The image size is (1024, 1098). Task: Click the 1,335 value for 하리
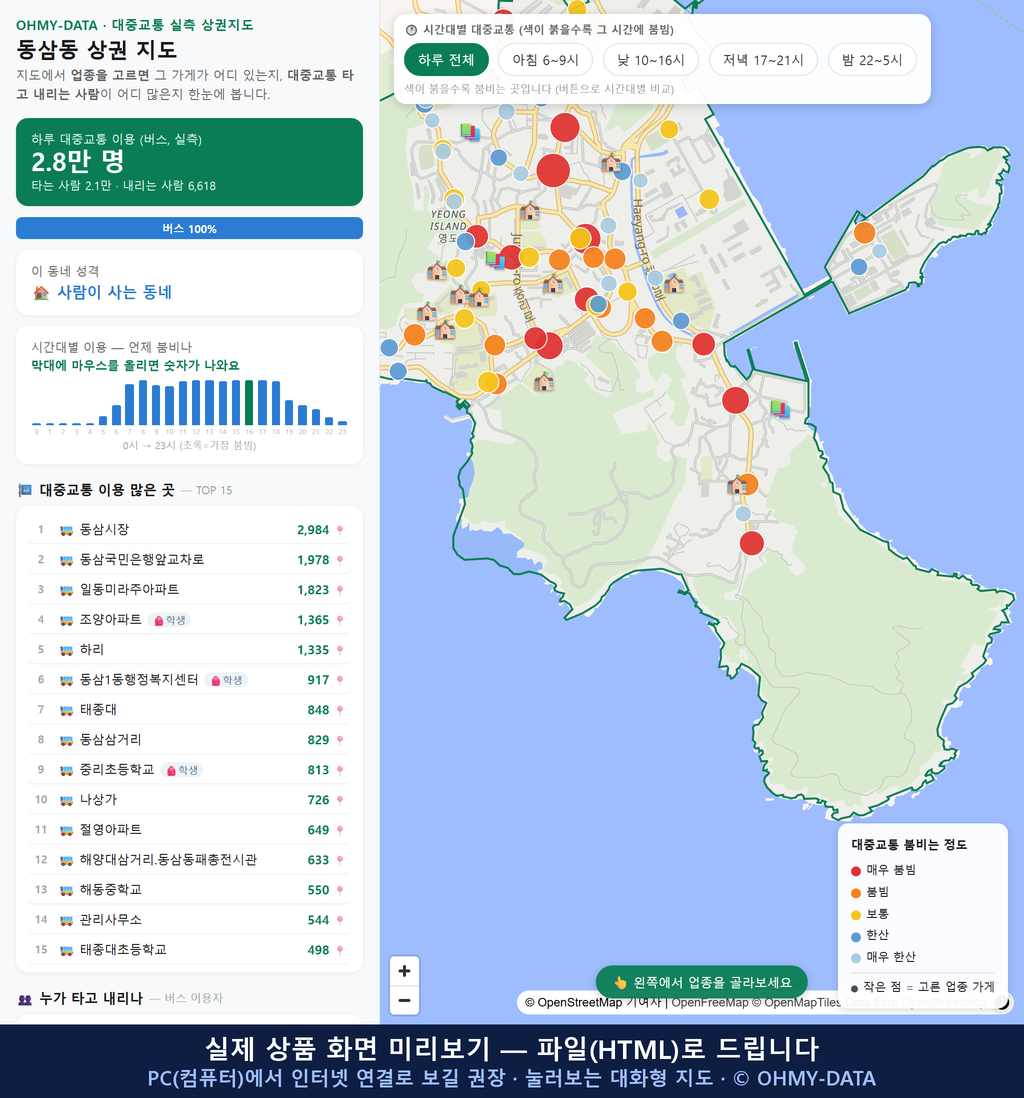313,651
